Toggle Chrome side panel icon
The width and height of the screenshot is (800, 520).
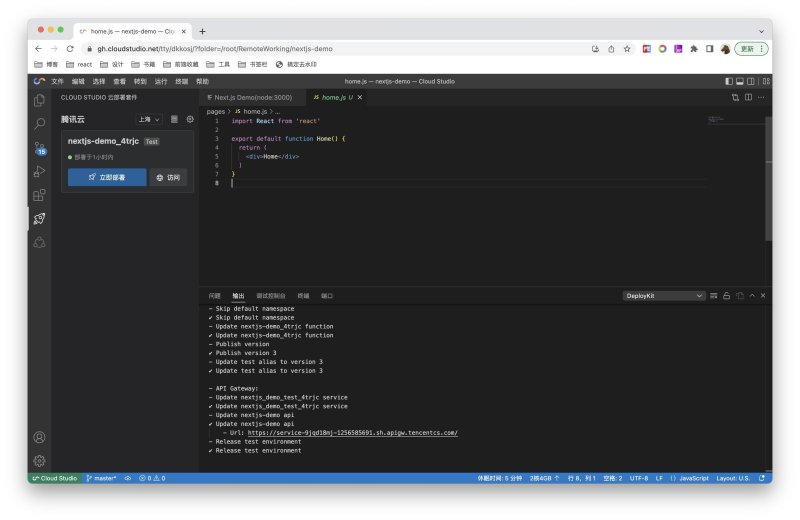(x=709, y=49)
